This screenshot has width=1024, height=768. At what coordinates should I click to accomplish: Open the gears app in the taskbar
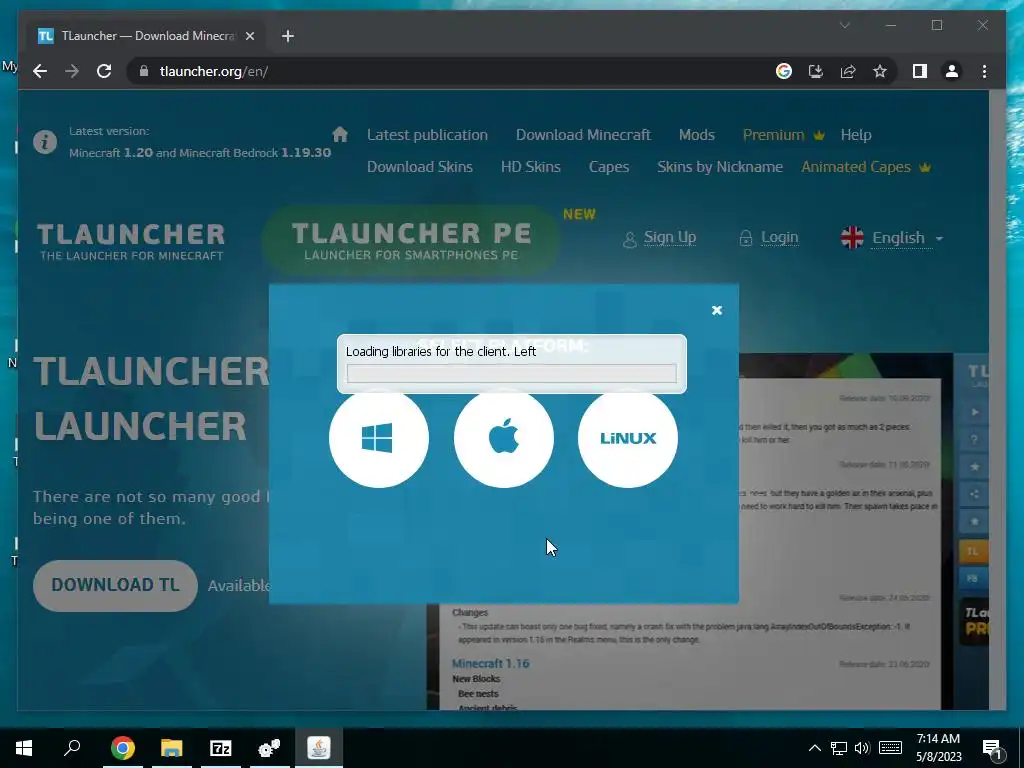(269, 748)
